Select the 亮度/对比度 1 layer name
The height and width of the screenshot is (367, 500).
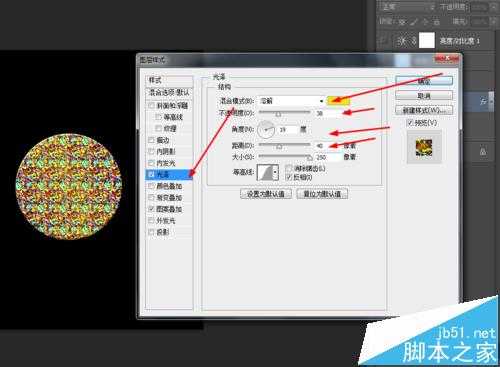click(460, 41)
